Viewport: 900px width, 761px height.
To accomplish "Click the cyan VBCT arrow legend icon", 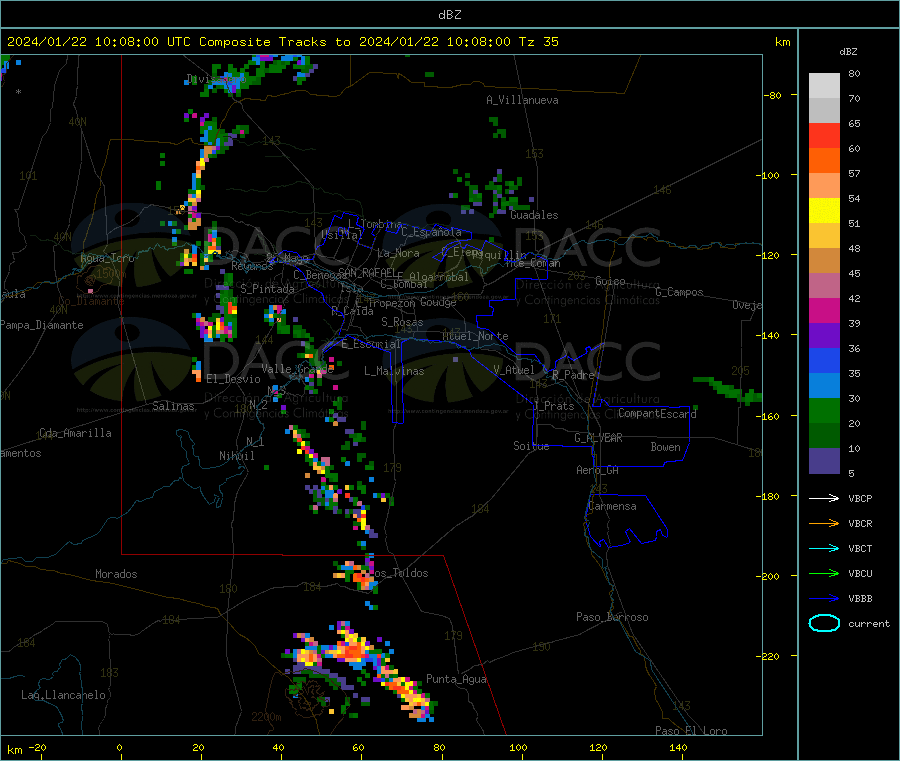I will (x=824, y=549).
